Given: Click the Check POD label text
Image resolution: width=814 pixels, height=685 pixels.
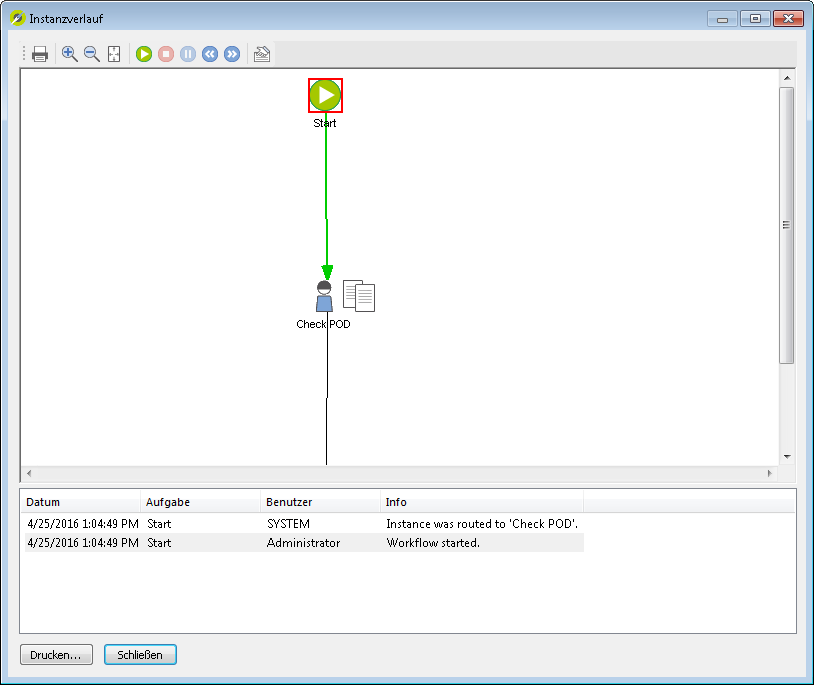Looking at the screenshot, I should [x=323, y=324].
